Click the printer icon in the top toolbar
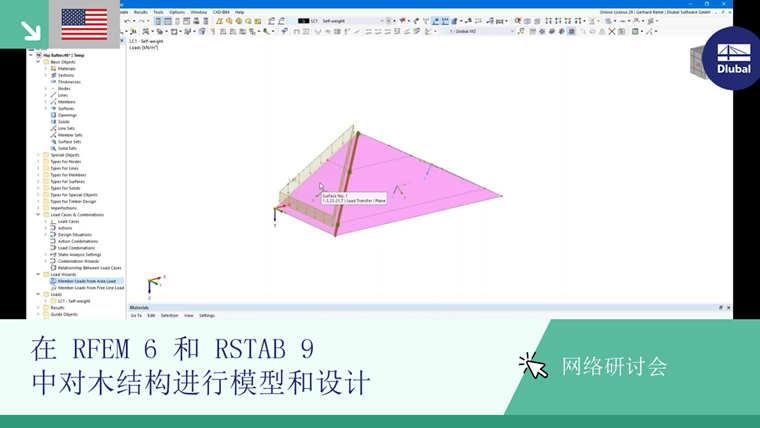The width and height of the screenshot is (760, 428). (196, 21)
